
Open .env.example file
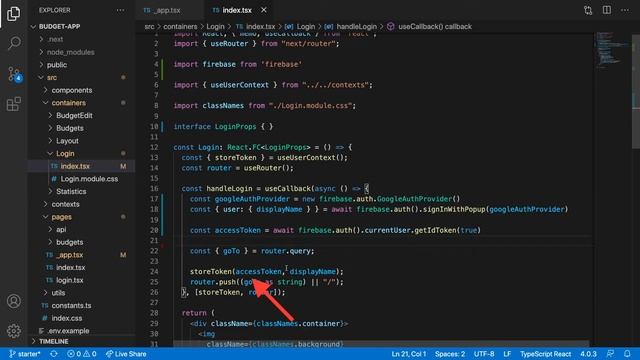(x=82, y=331)
